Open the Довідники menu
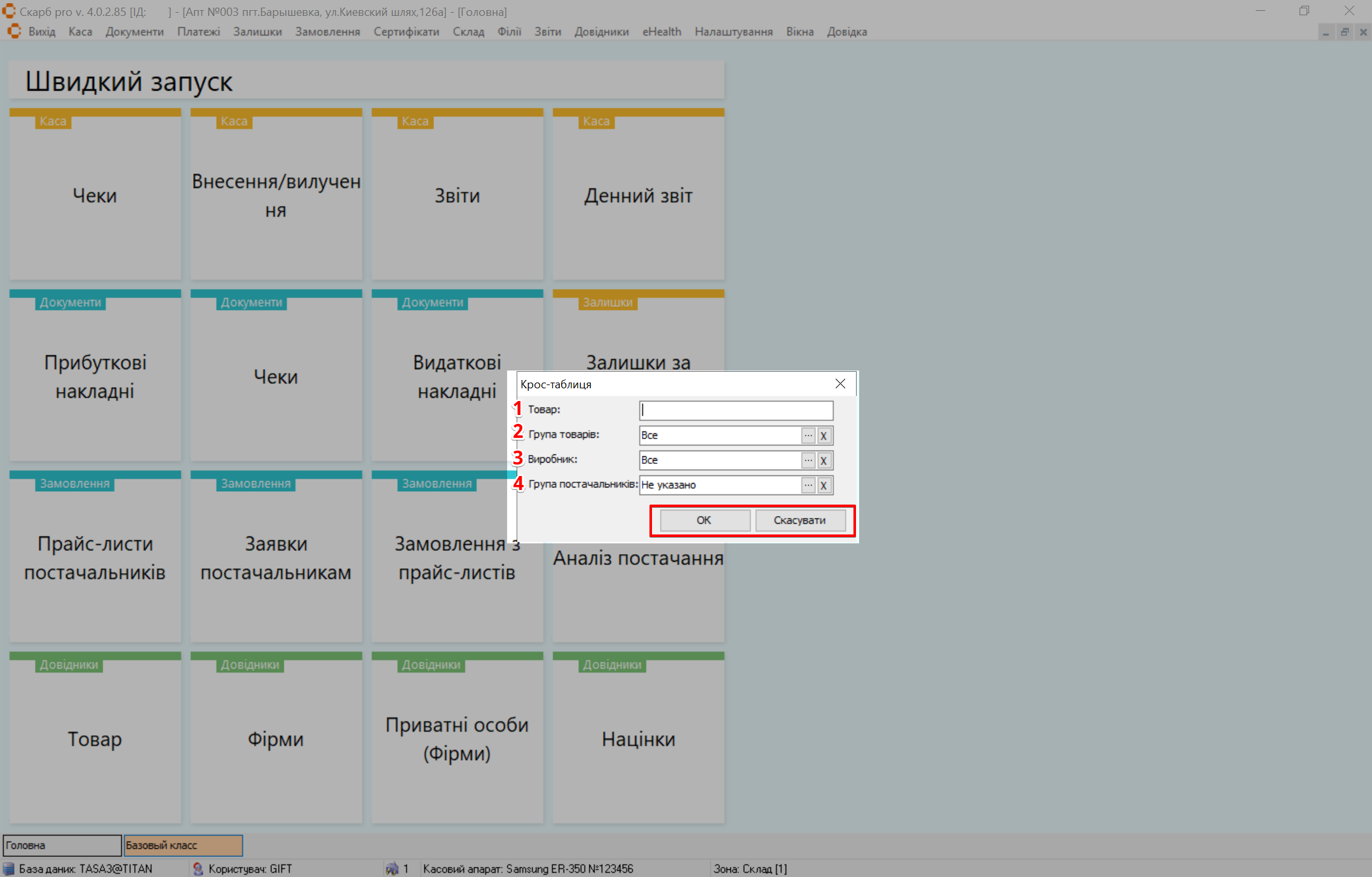The height and width of the screenshot is (877, 1372). (x=601, y=32)
